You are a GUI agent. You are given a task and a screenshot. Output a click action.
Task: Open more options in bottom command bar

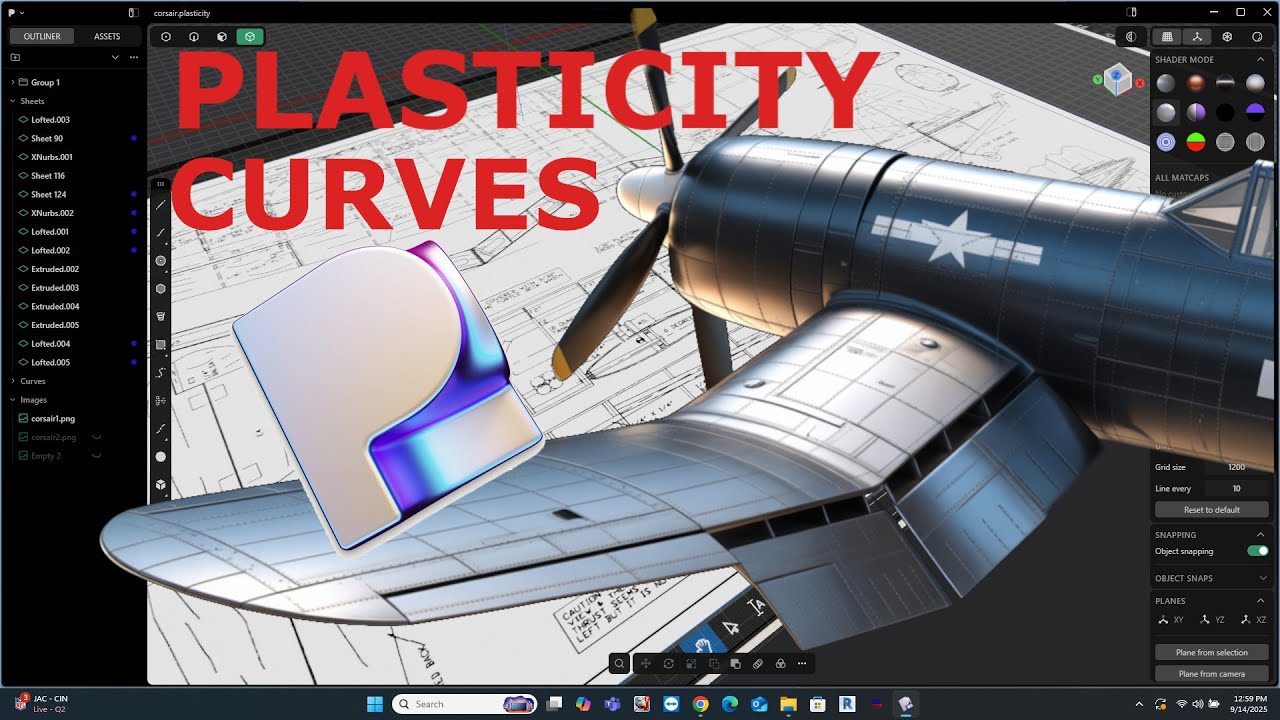tap(802, 663)
